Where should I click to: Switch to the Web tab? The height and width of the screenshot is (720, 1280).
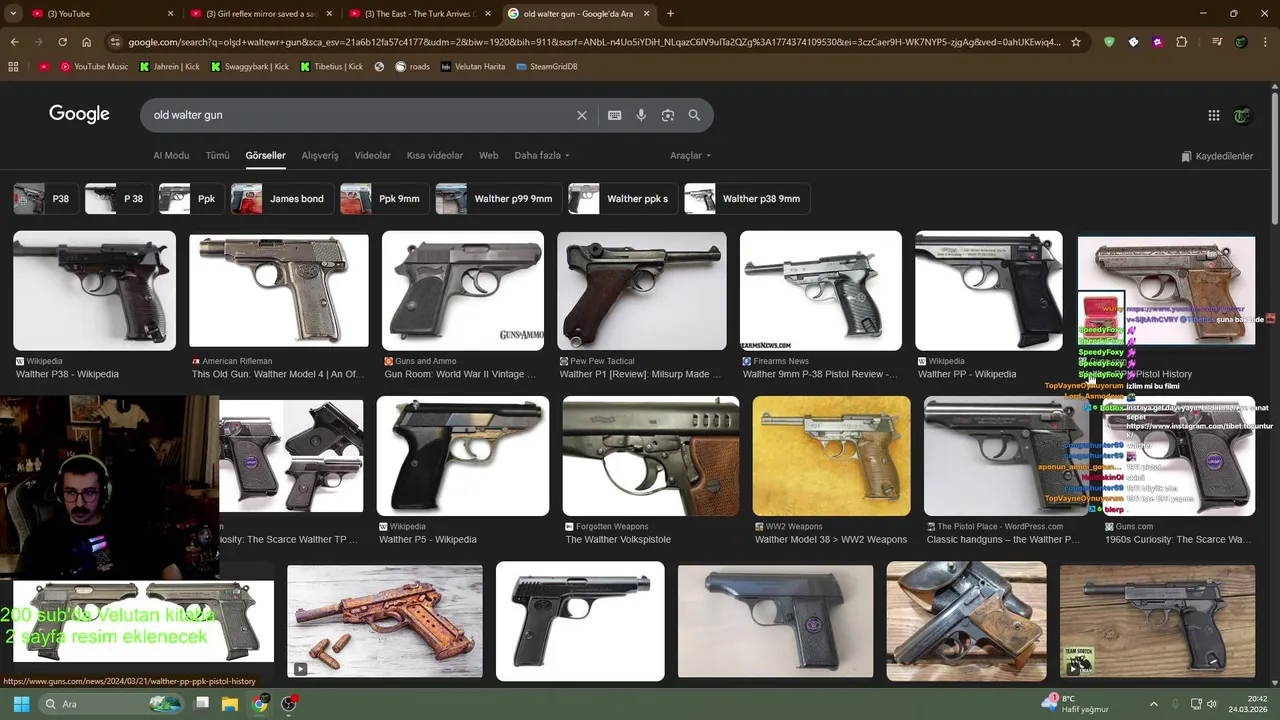pos(488,155)
